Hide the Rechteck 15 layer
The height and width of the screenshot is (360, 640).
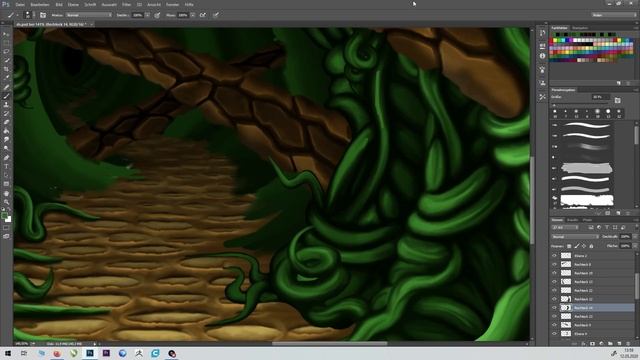coord(554,316)
